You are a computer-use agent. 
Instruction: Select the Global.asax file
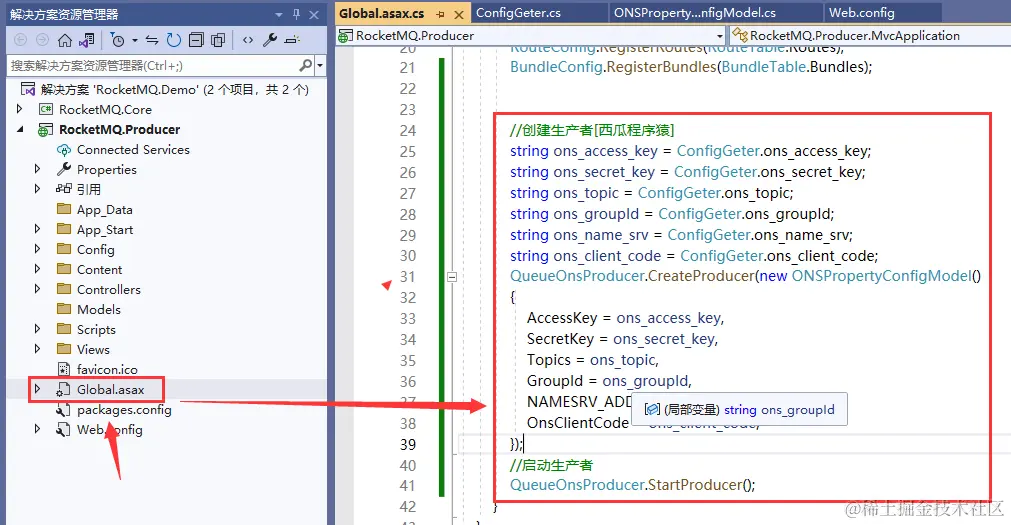tap(110, 390)
